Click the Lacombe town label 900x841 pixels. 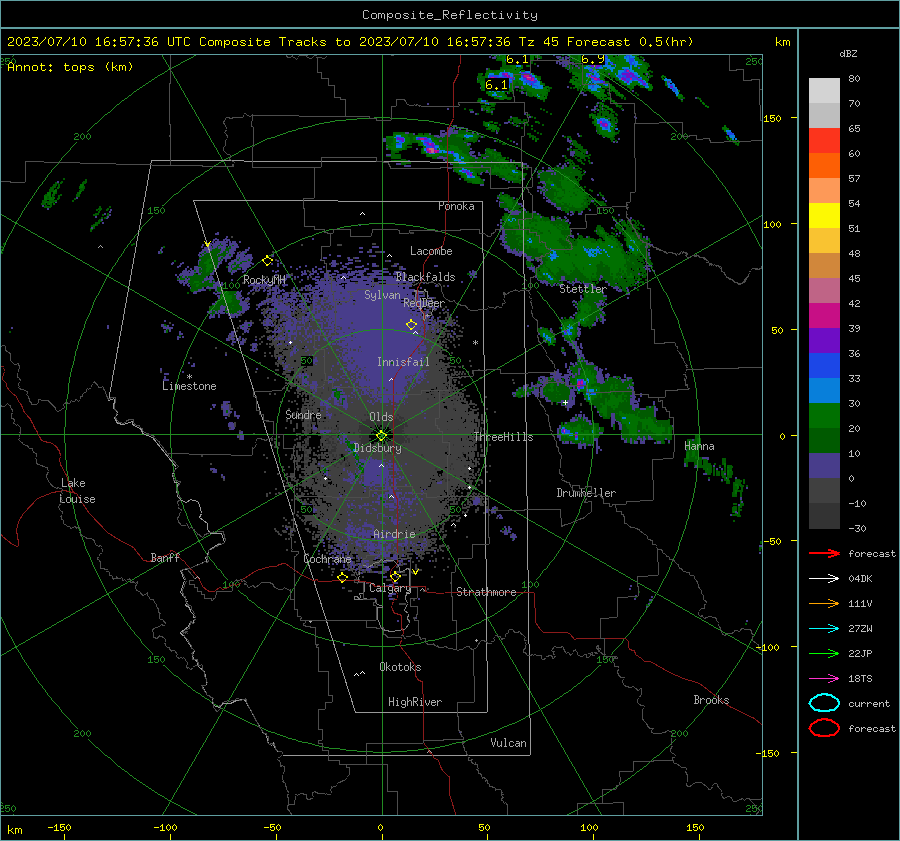[x=431, y=251]
